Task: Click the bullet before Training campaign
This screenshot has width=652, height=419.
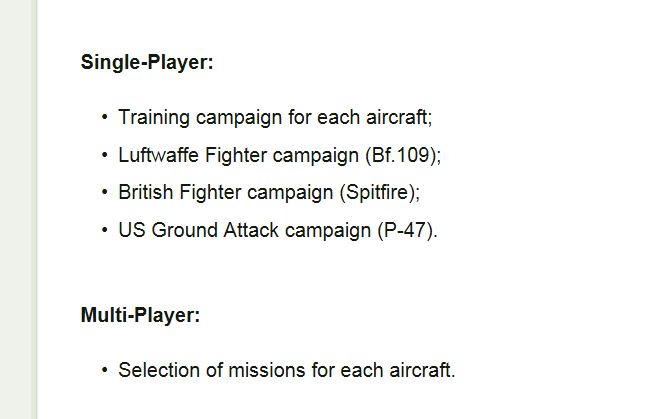Action: [104, 117]
